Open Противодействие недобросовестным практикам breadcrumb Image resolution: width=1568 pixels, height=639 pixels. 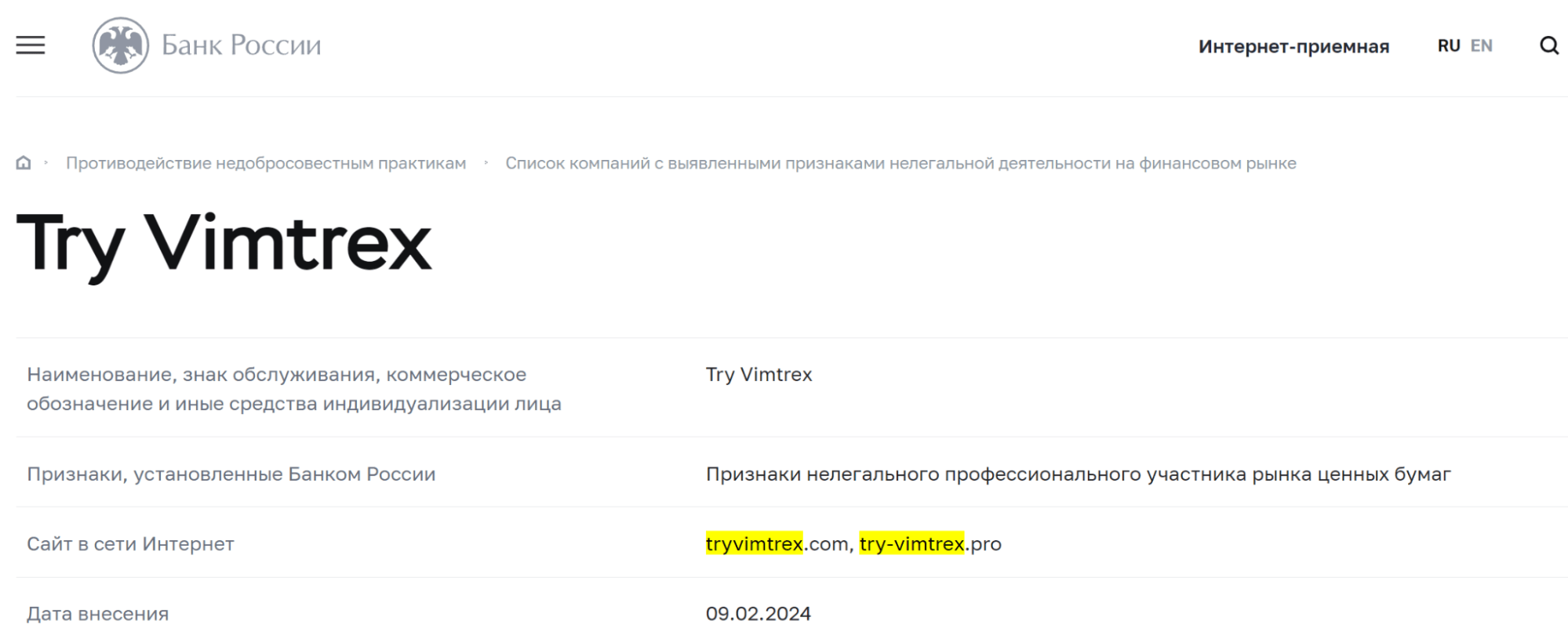266,163
